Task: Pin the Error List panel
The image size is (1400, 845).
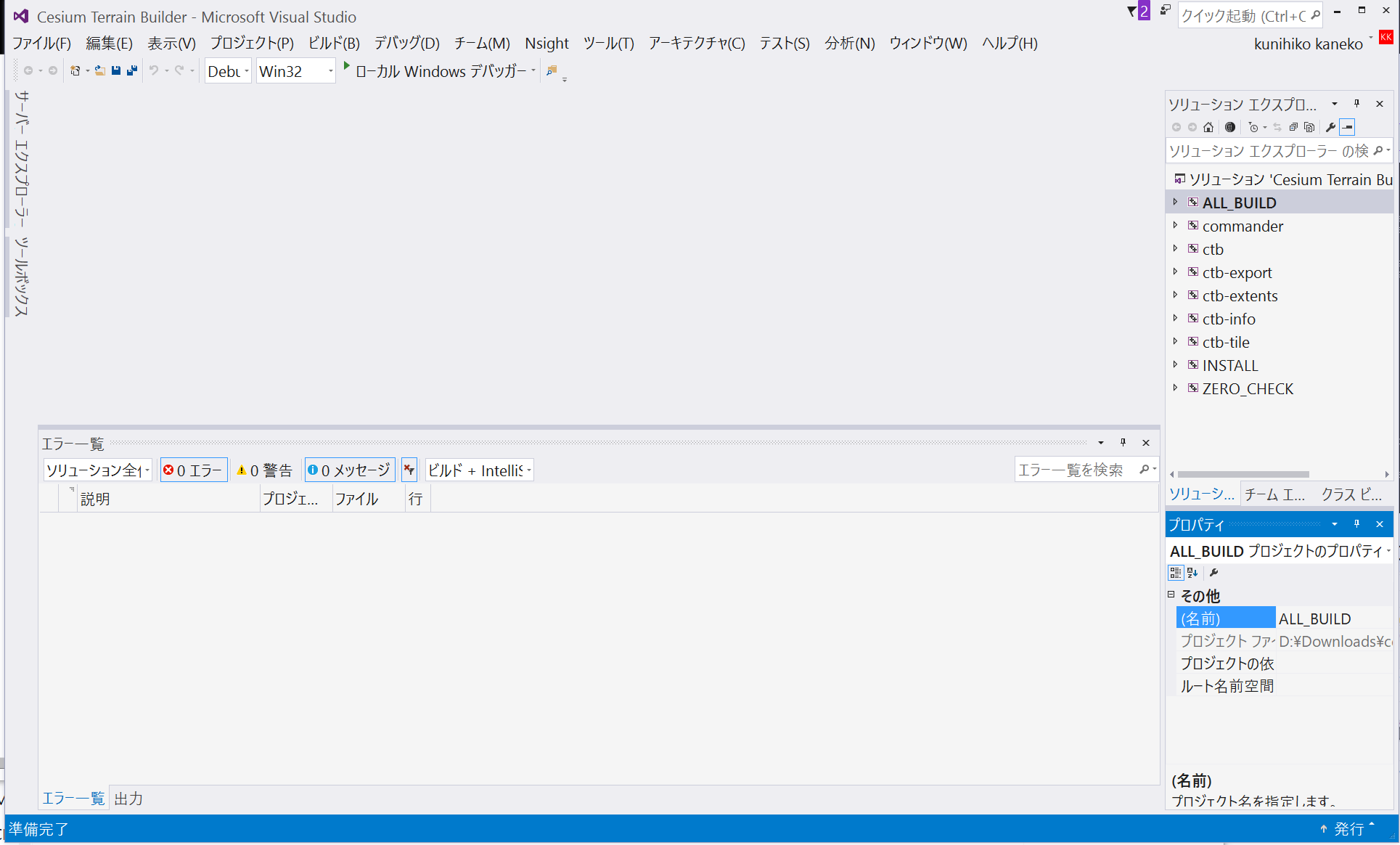Action: click(x=1123, y=443)
